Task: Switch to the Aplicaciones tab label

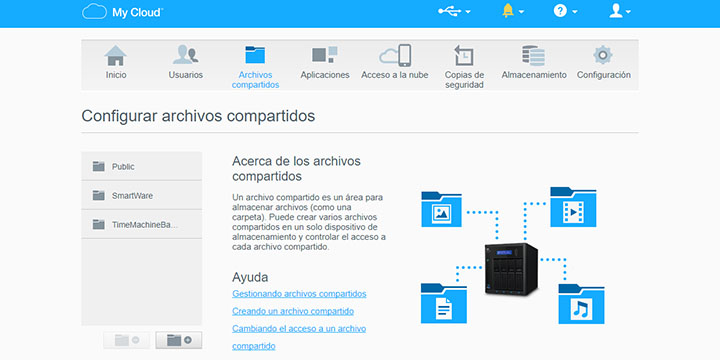Action: (x=325, y=75)
